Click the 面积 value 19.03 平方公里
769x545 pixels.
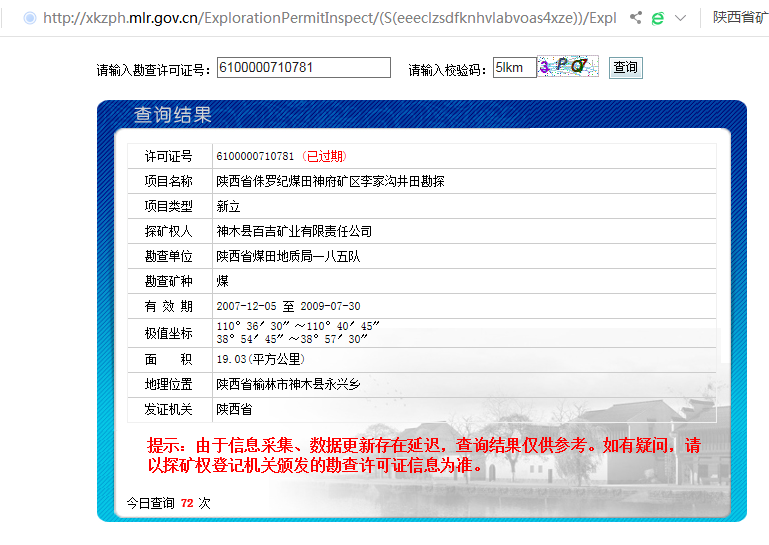tap(260, 359)
